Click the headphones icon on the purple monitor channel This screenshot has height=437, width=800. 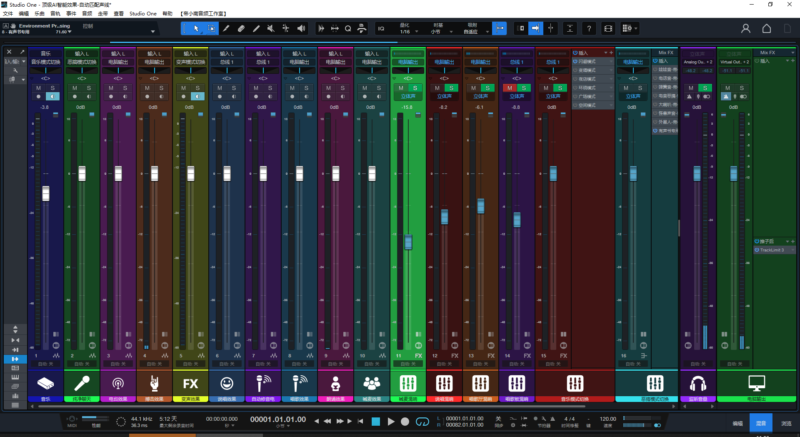(x=699, y=383)
